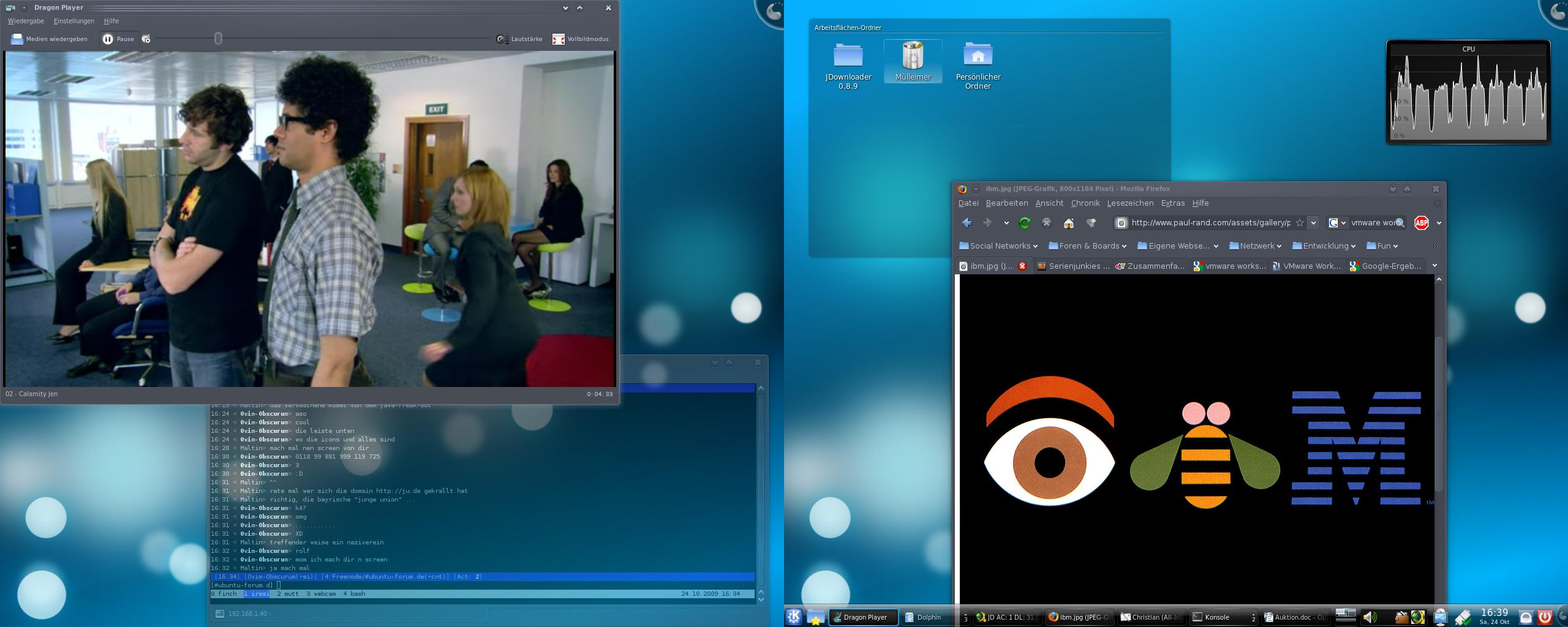Screen dimensions: 1568x627
Task: Click the small icon beside the Pause button
Action: pos(146,39)
